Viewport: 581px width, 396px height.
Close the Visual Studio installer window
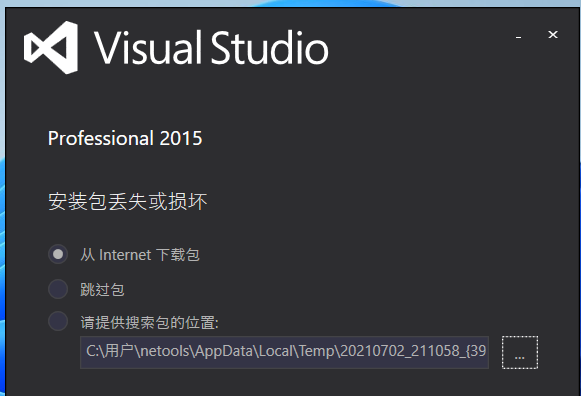(x=553, y=35)
